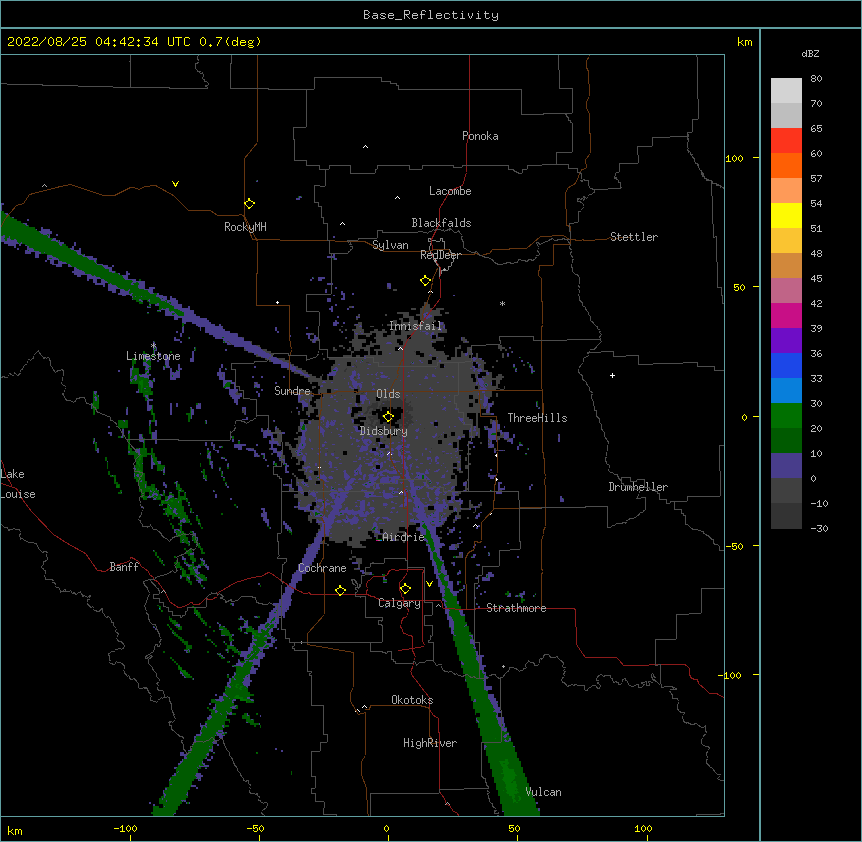Click the dBZ legend heading
The image size is (862, 842).
[x=810, y=53]
